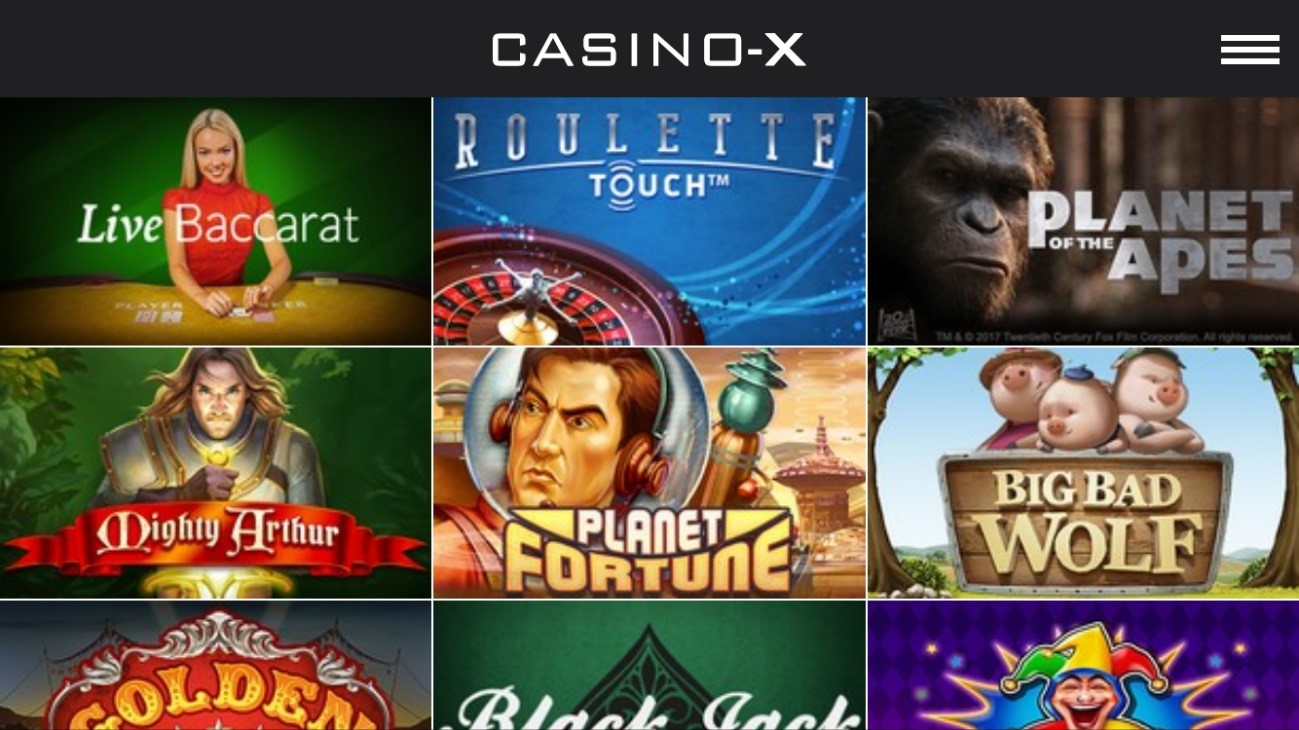Open the Black Jack game tile
This screenshot has height=730, width=1299.
[649, 665]
